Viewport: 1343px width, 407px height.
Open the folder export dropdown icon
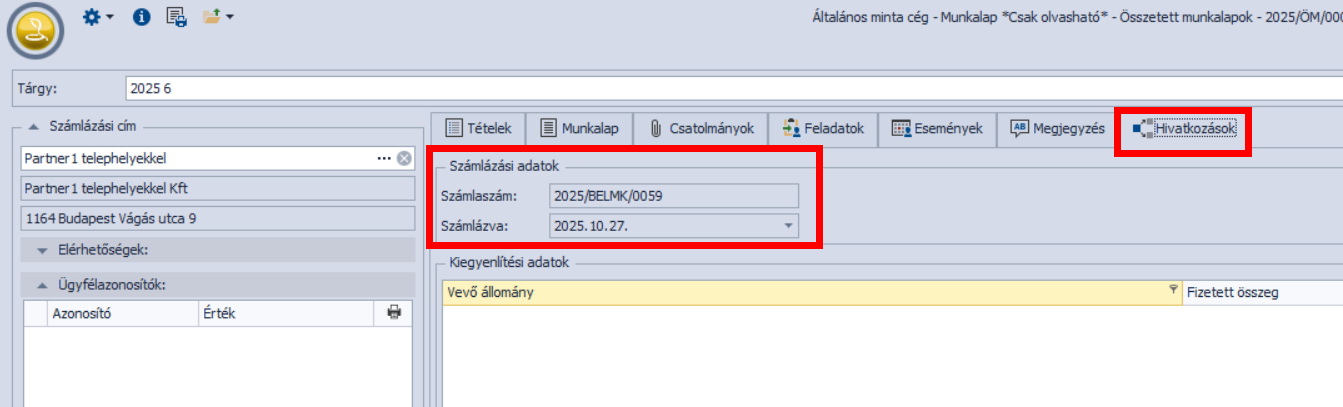[218, 17]
